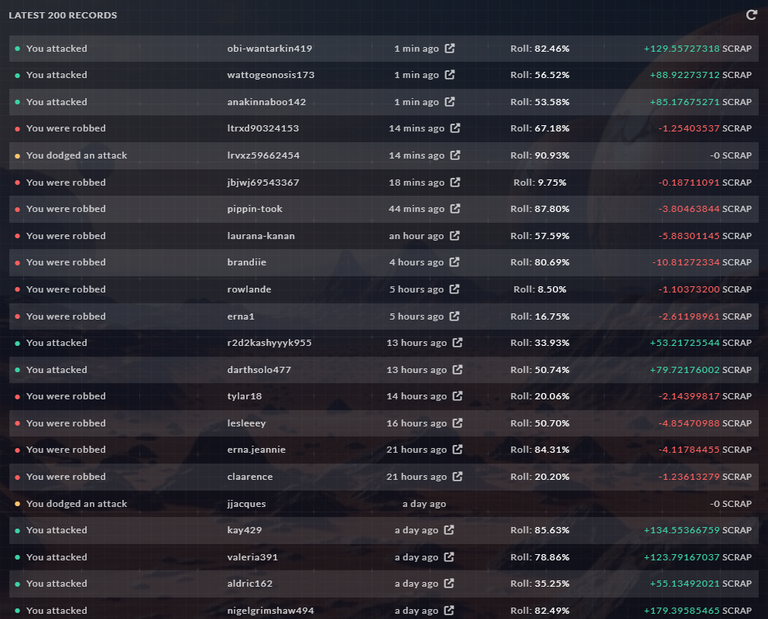Click 'You were robbed' in brandiie row
The image size is (768, 619).
click(66, 262)
